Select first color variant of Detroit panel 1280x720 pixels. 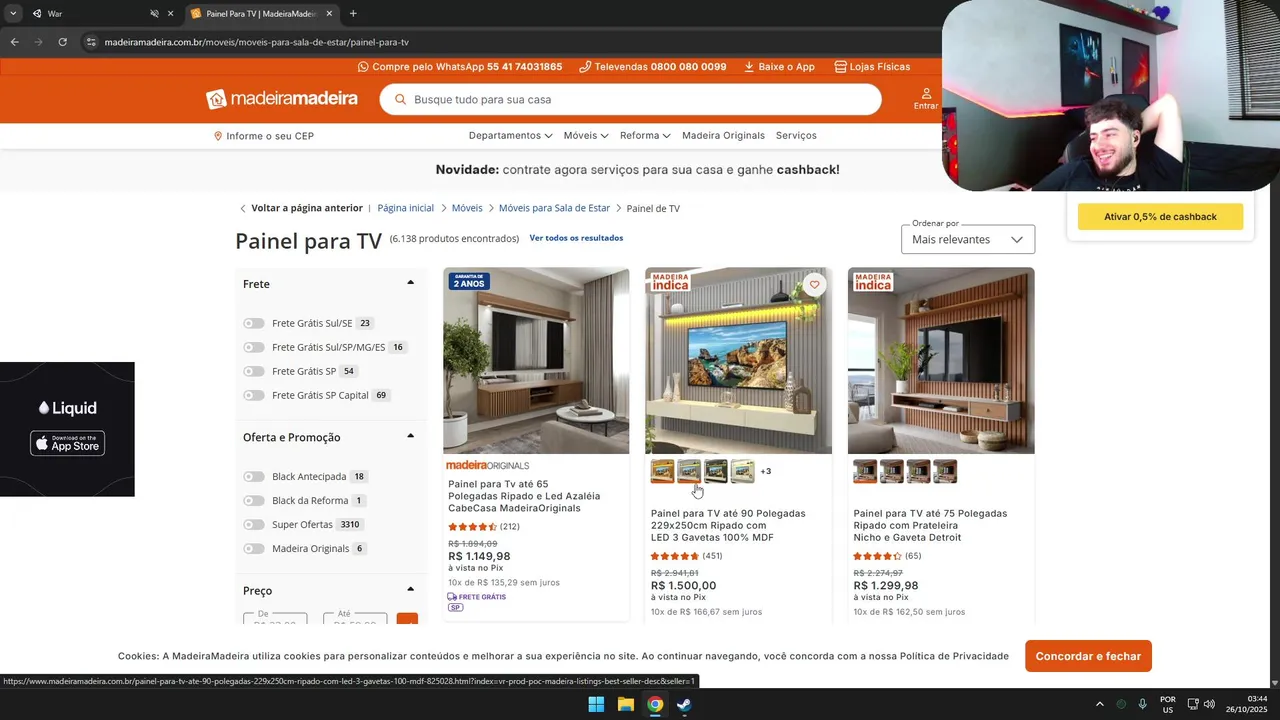click(x=865, y=471)
